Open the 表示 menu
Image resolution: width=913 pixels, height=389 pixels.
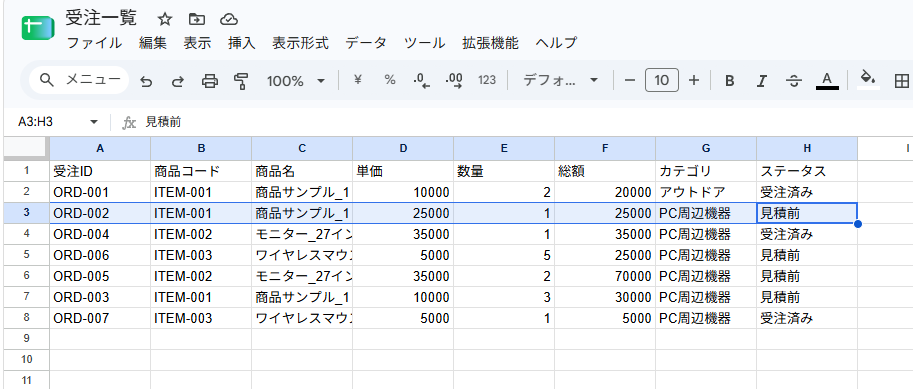coord(197,43)
